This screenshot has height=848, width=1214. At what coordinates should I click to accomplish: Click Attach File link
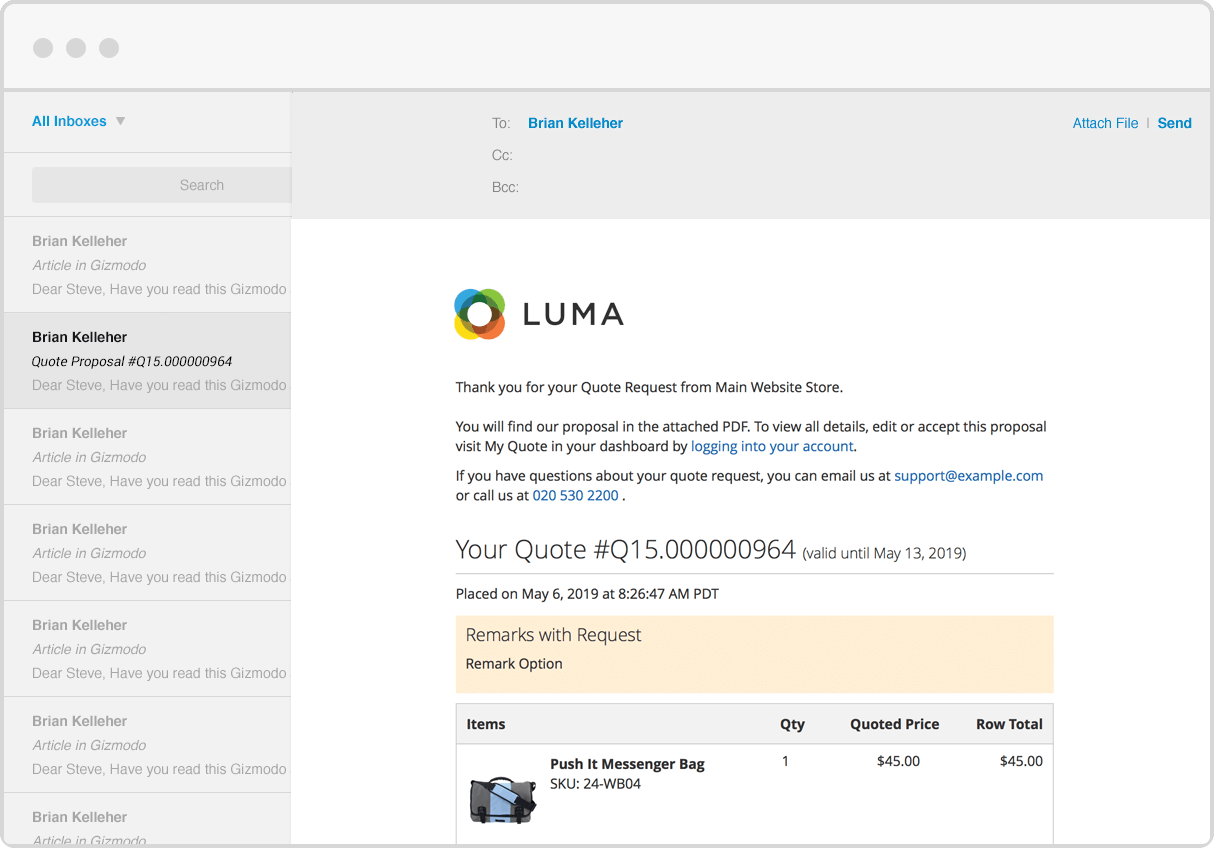click(1105, 123)
